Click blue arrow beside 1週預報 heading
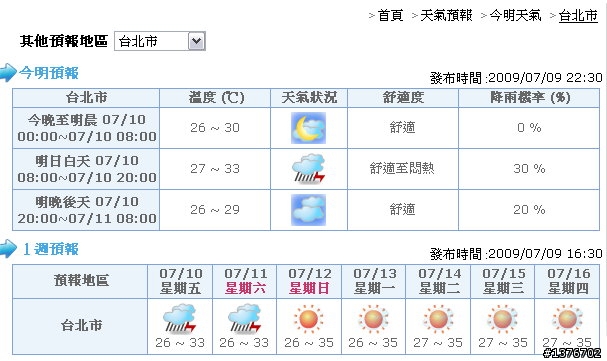The width and height of the screenshot is (607, 361). click(x=8, y=248)
